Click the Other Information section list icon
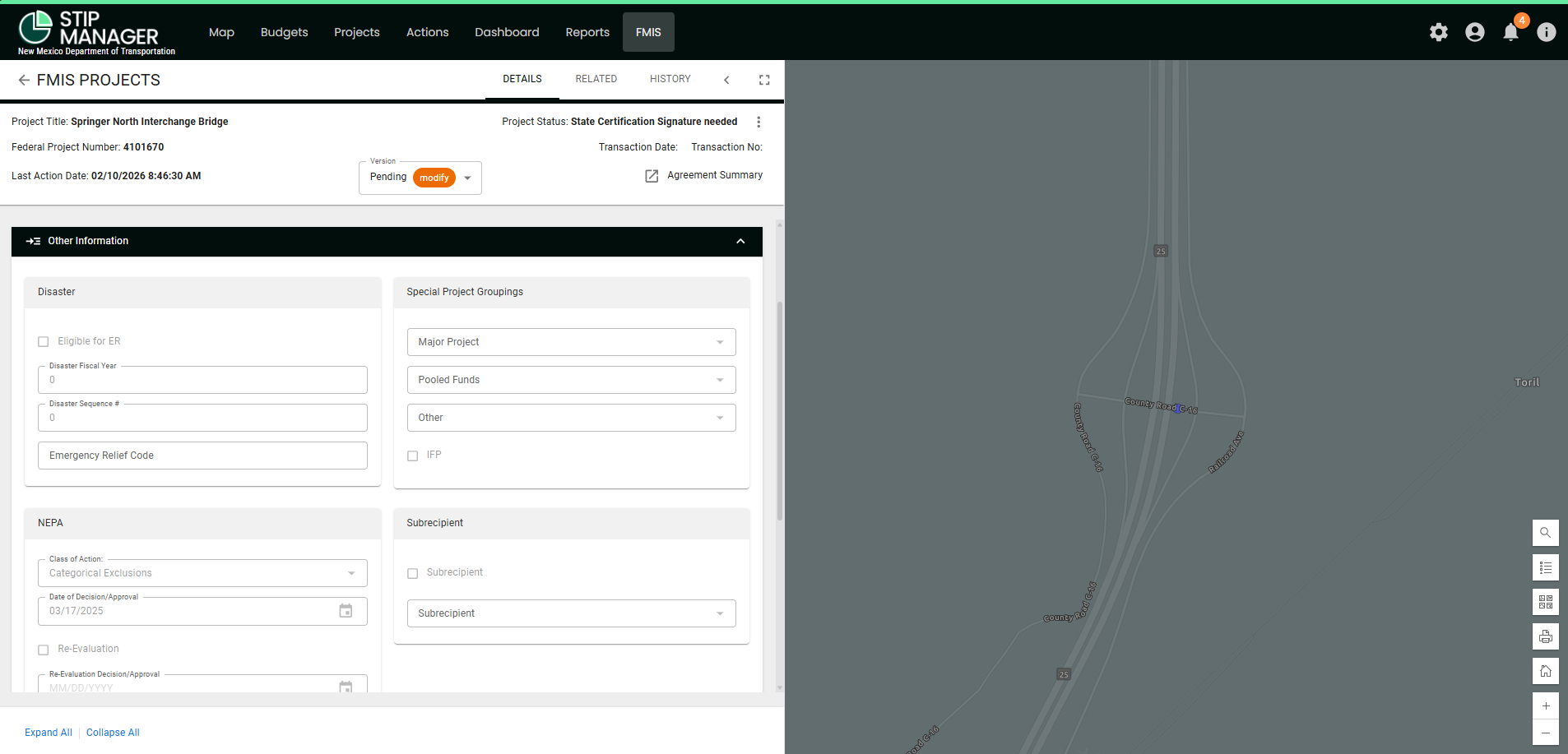1568x754 pixels. click(33, 241)
